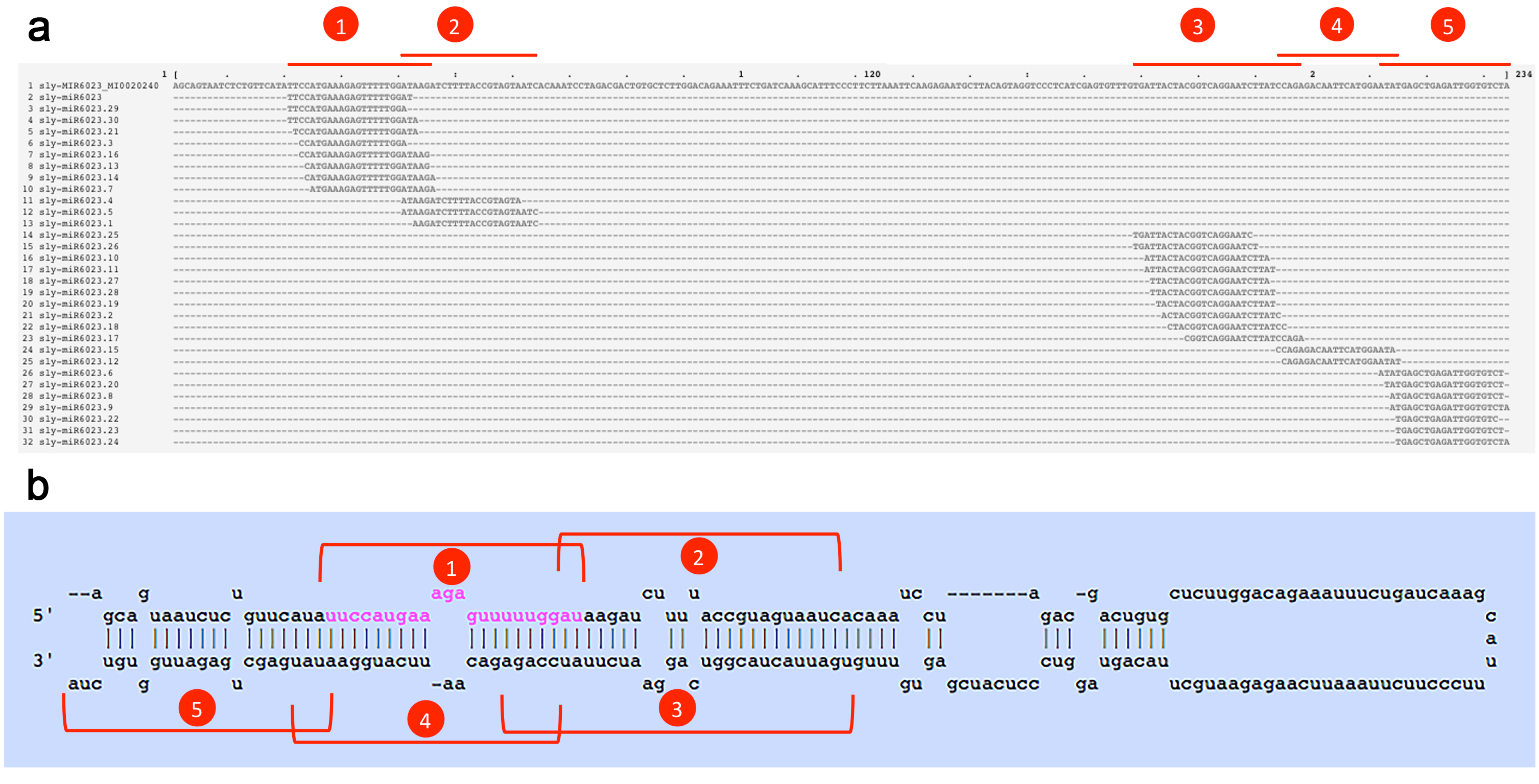
Task: Click red circle 5 below the hairpin structure
Action: pyautogui.click(x=197, y=708)
